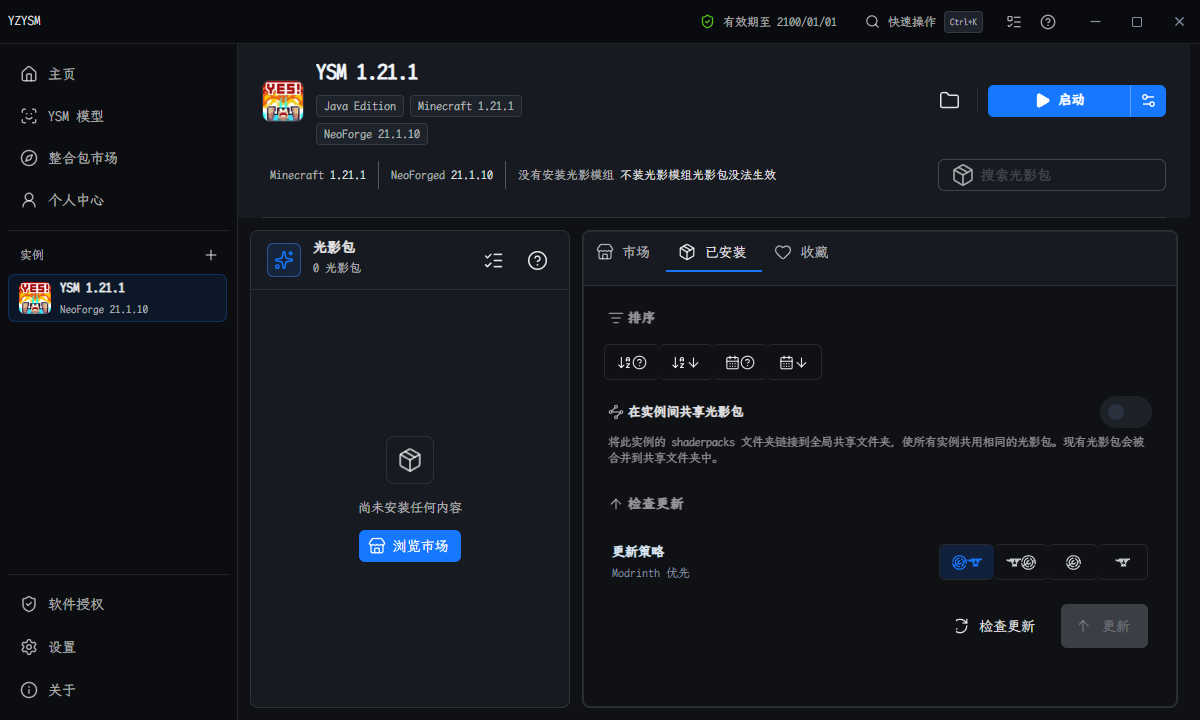
Task: Open the task list icon in title bar
Action: click(x=1014, y=22)
